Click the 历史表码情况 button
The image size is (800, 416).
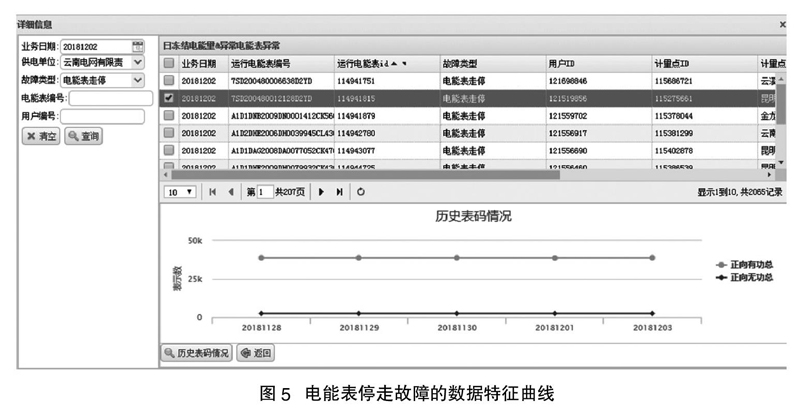coord(197,353)
